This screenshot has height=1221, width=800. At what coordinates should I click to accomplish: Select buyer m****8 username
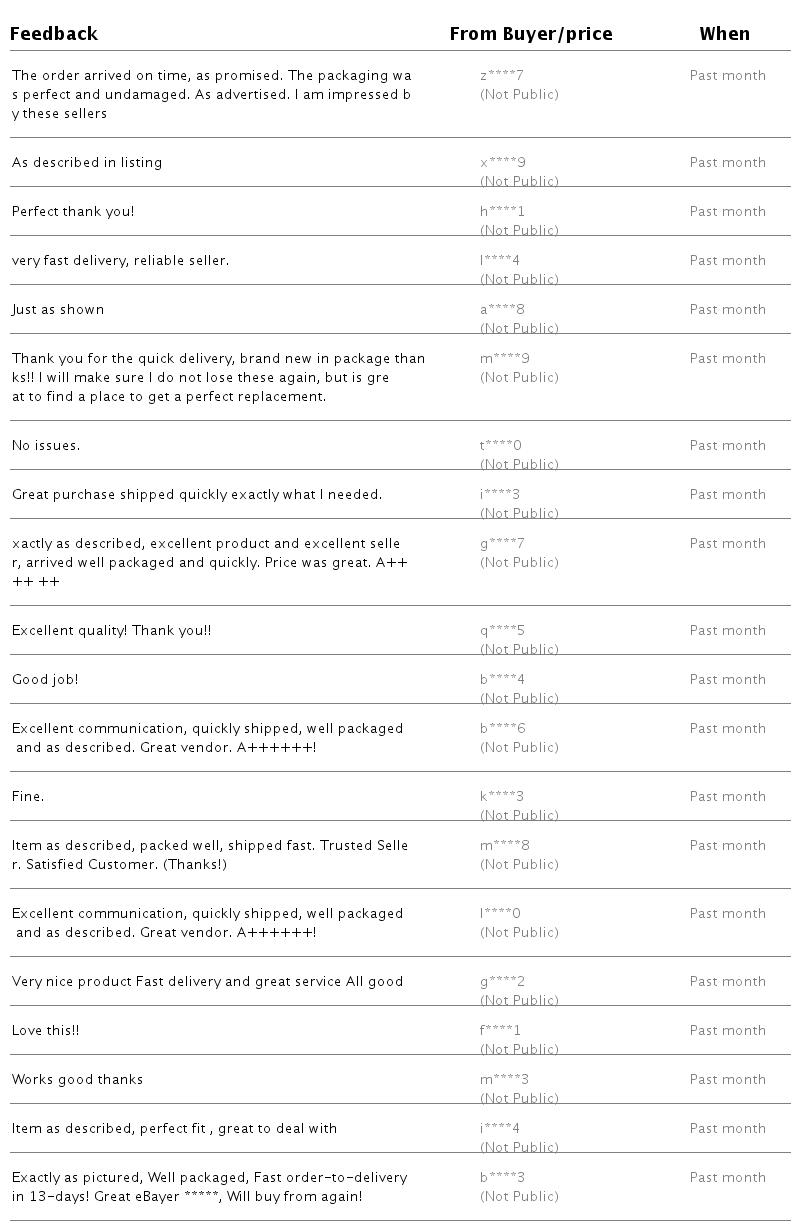tap(505, 846)
